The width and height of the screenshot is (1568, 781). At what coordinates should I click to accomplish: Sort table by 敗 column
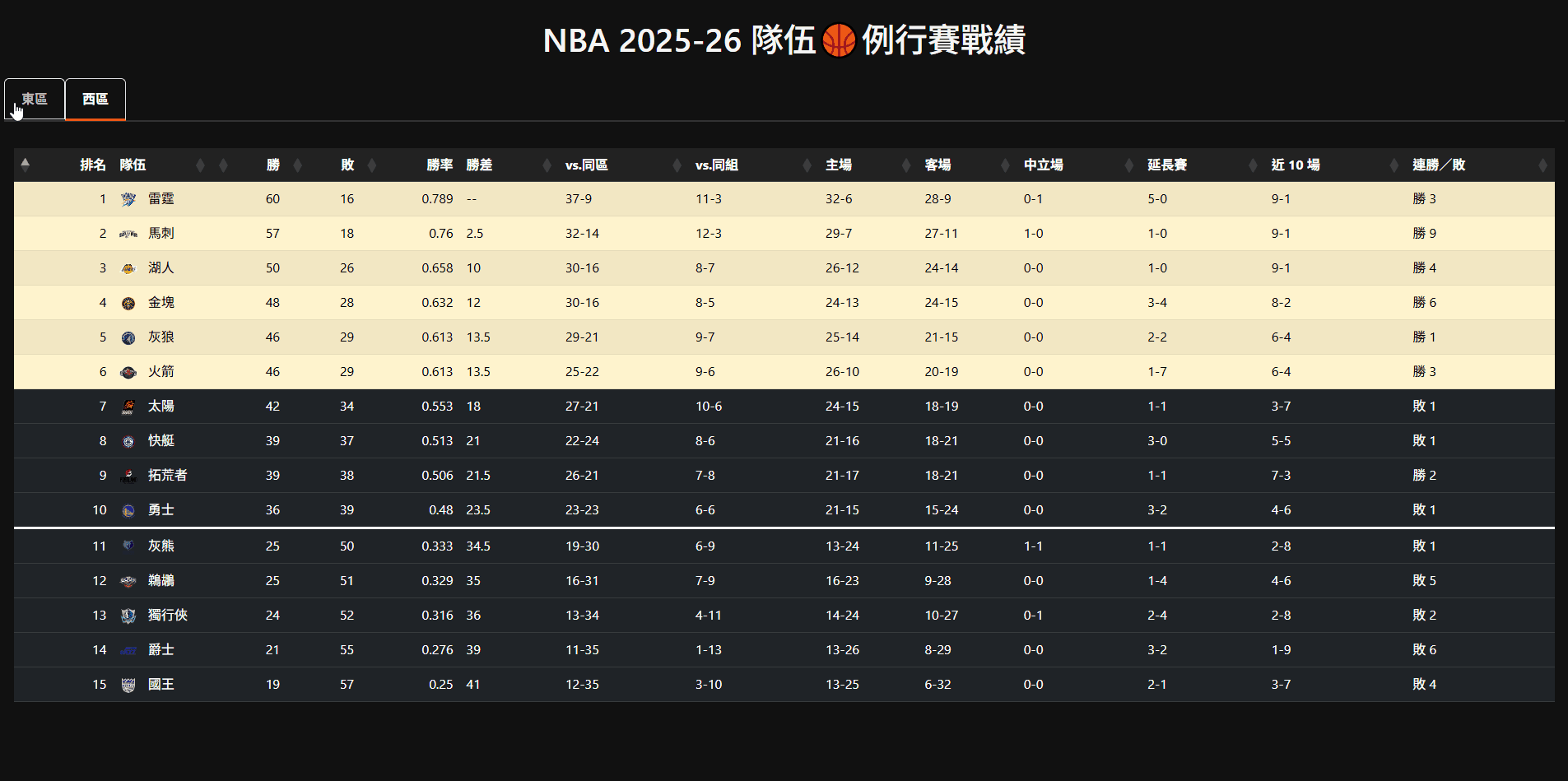click(347, 165)
